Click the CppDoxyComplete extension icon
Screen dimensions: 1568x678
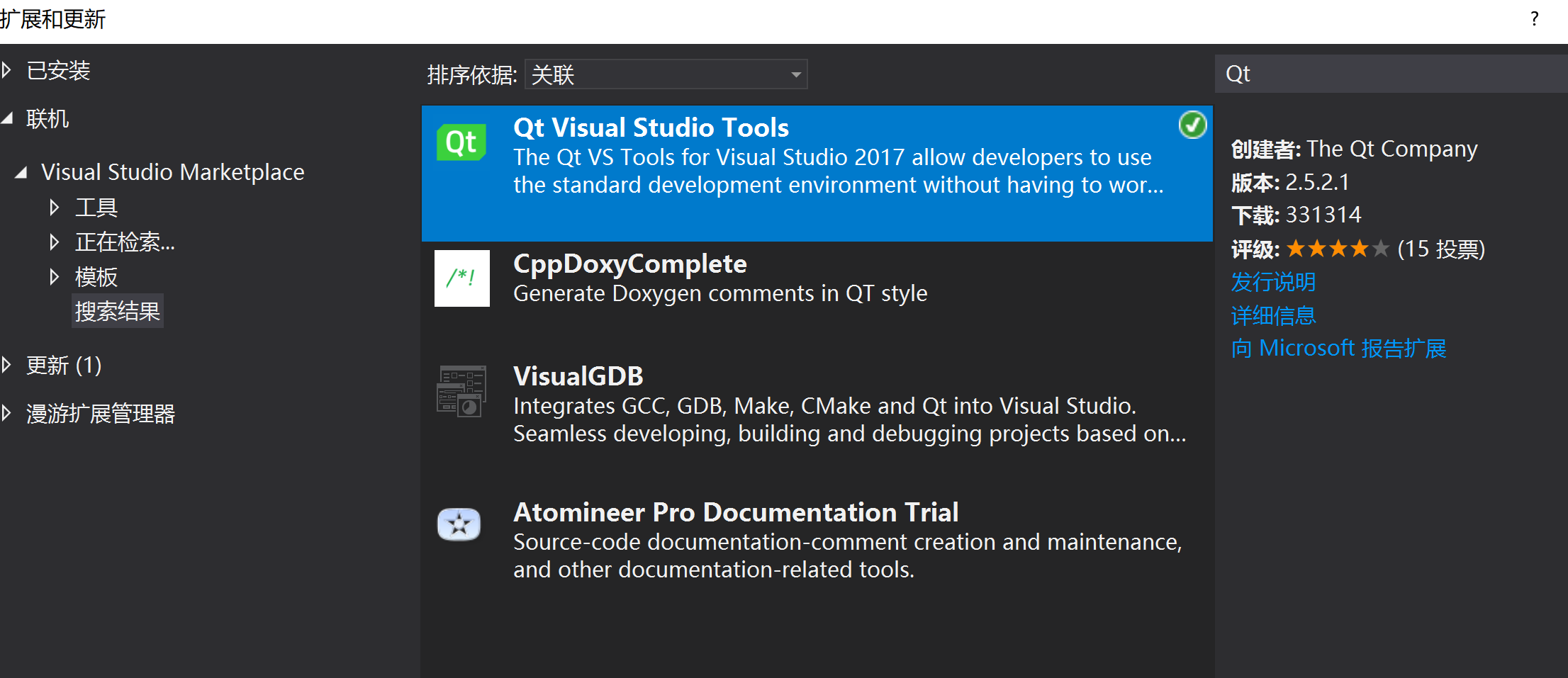coord(461,278)
